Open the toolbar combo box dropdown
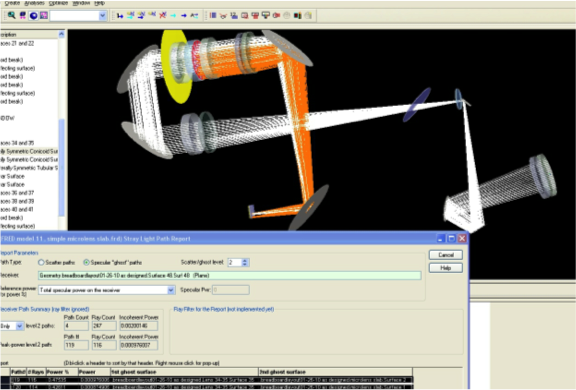 [x=102, y=16]
